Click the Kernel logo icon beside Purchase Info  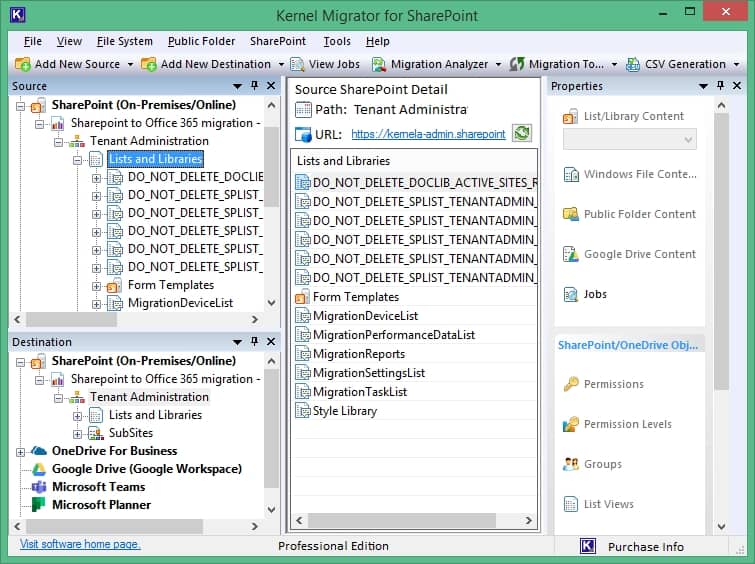tap(588, 546)
